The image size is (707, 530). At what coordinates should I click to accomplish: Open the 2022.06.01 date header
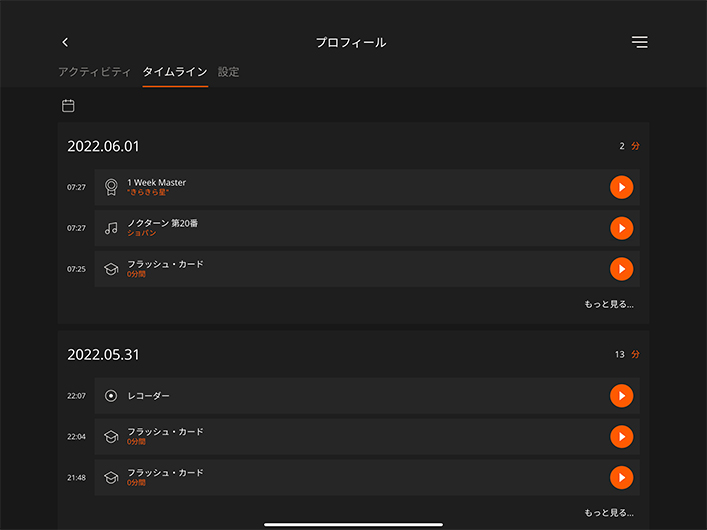coord(103,146)
